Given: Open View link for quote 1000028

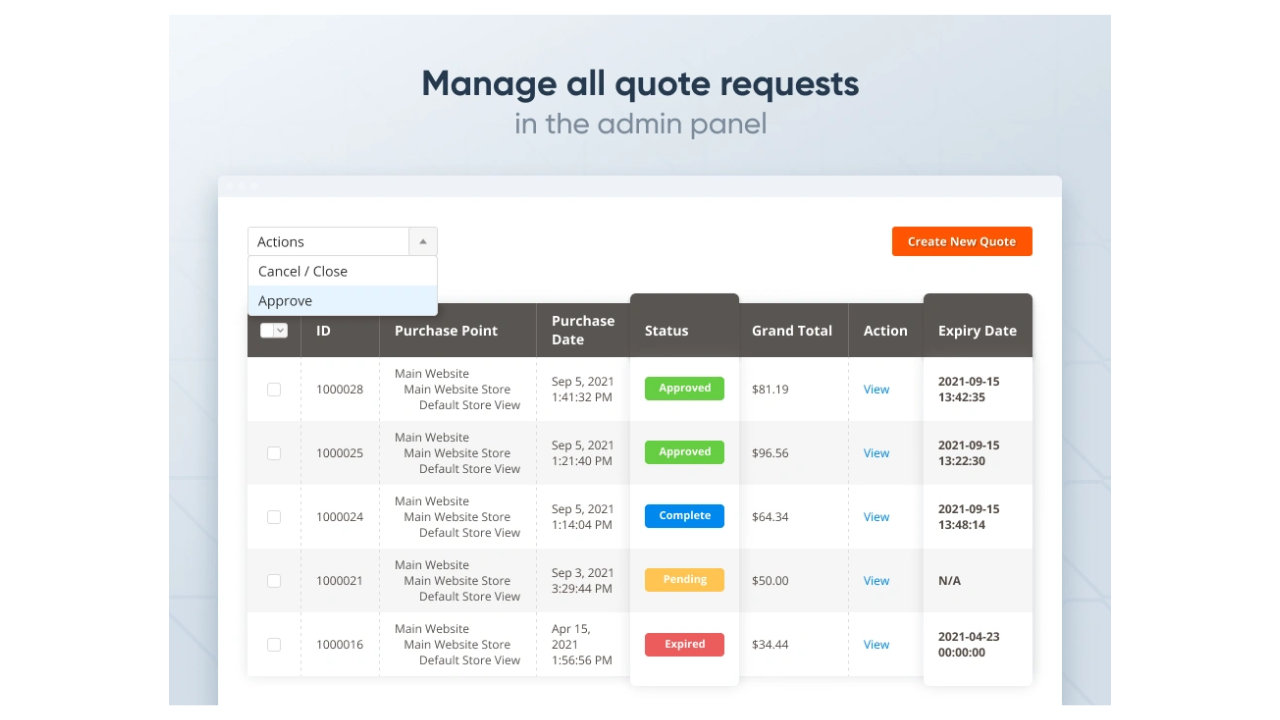Looking at the screenshot, I should (876, 389).
